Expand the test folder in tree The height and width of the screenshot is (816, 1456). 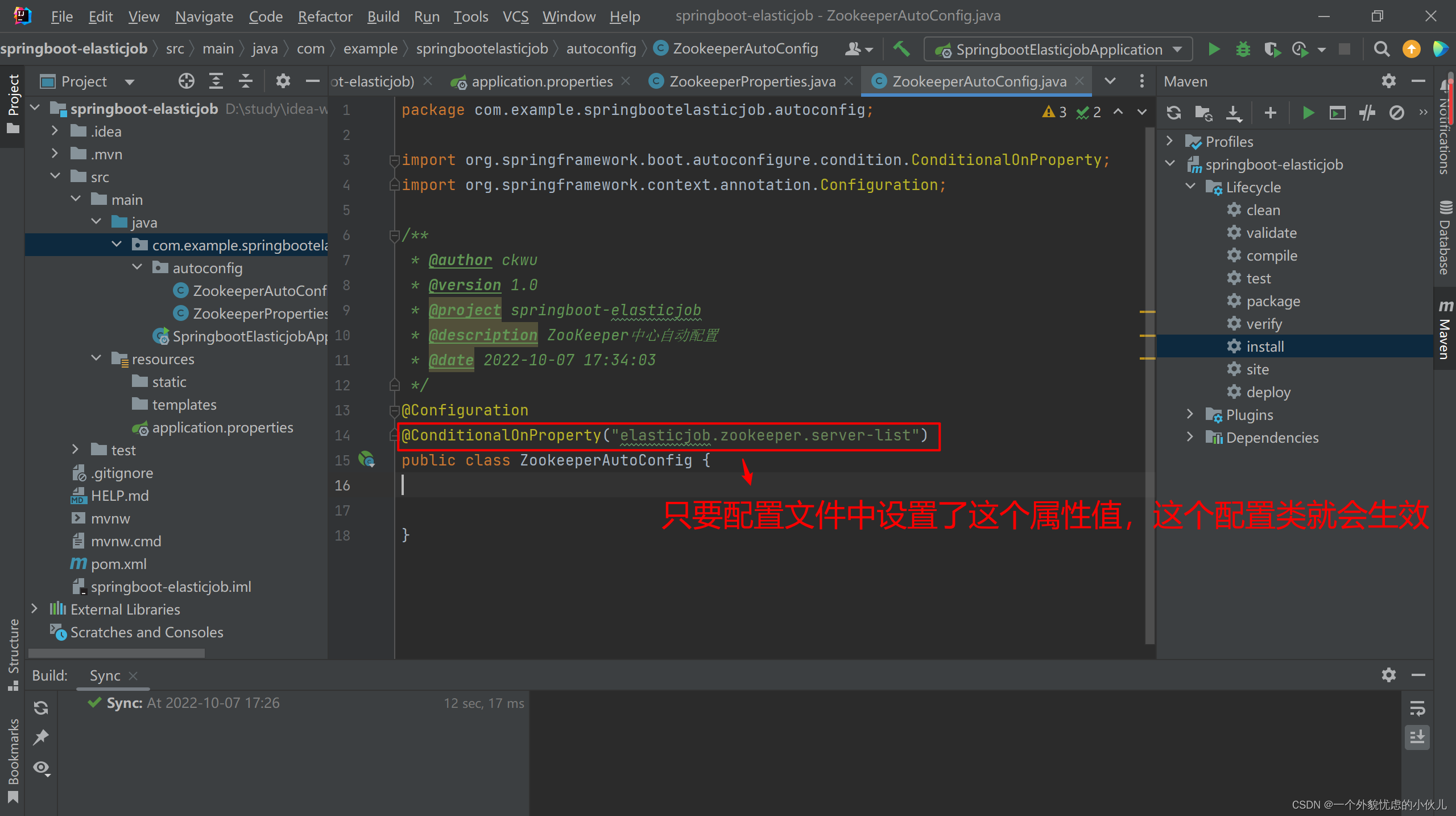coord(76,450)
